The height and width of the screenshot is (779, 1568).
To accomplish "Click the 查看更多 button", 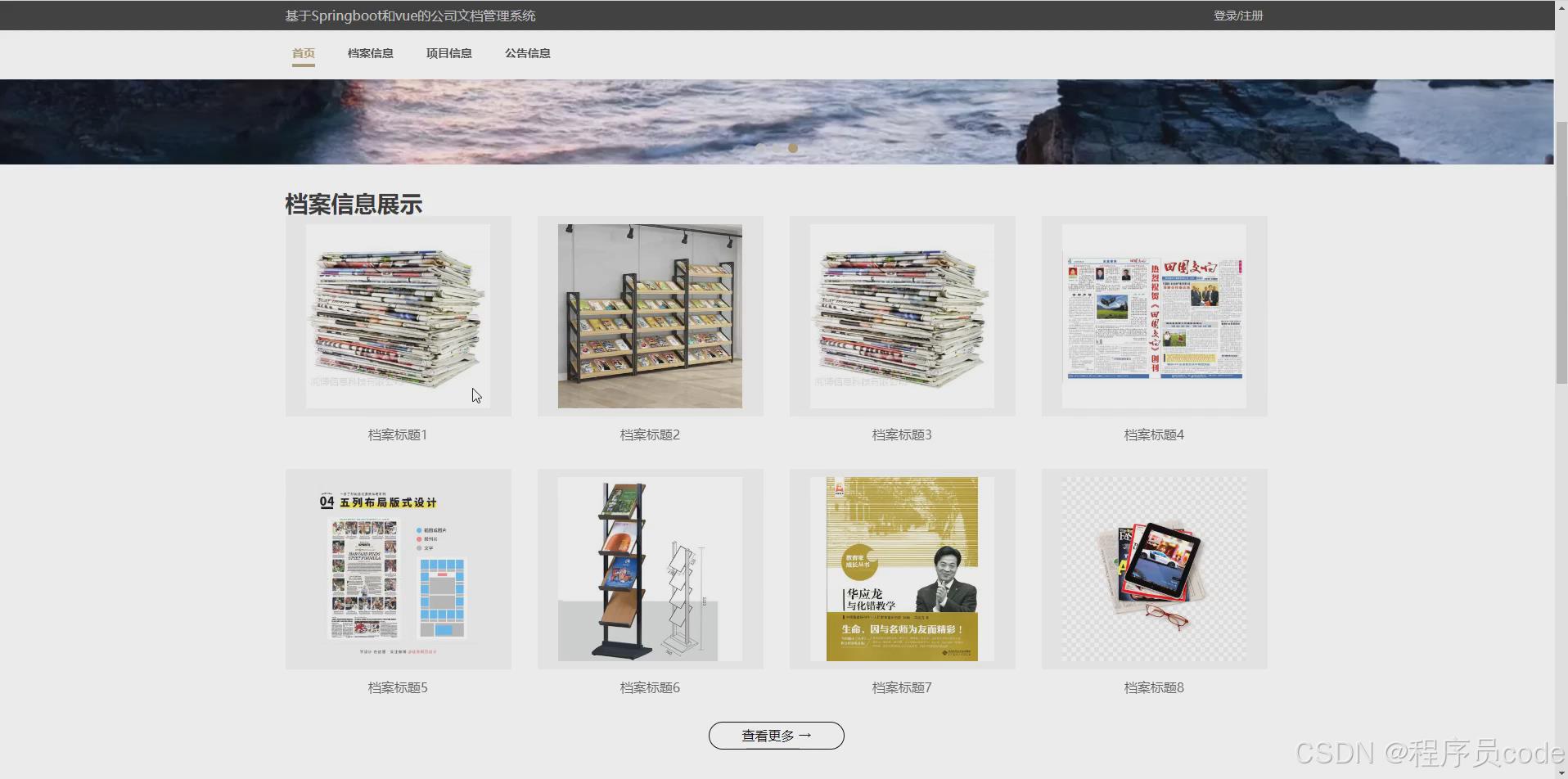I will (x=776, y=736).
